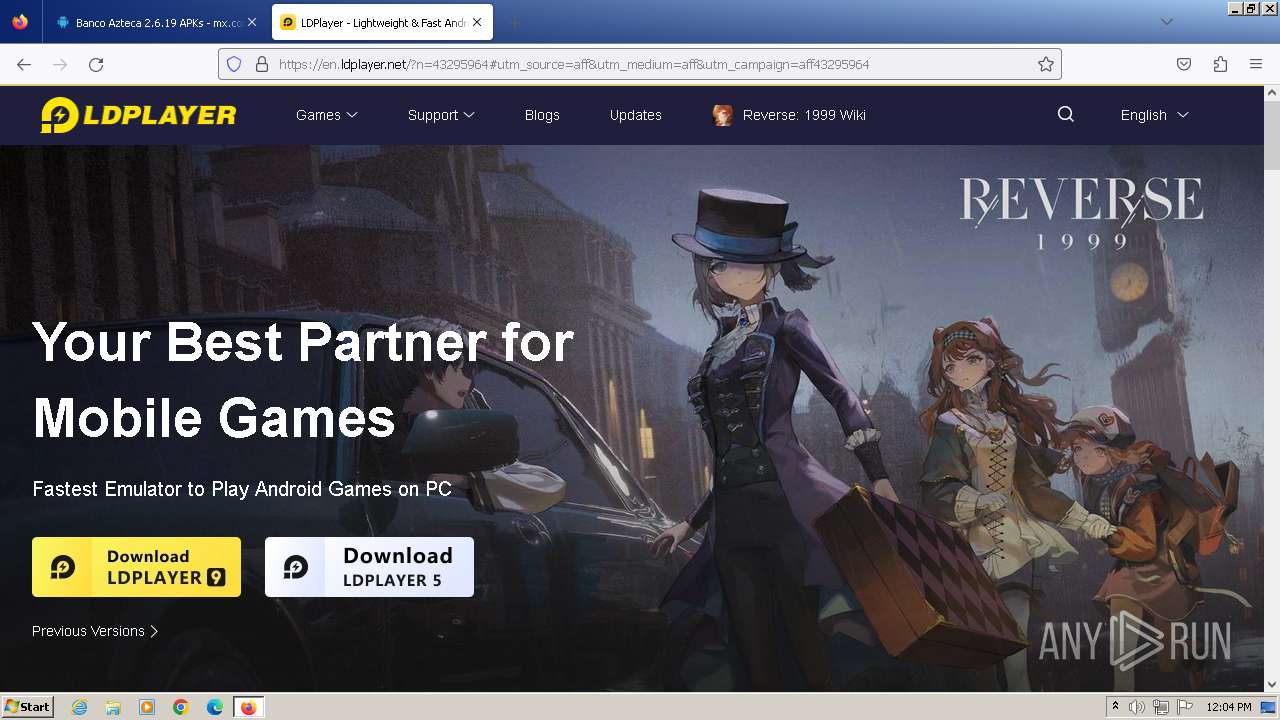This screenshot has height=720, width=1280.
Task: Click the Windows Start button
Action: [x=28, y=707]
